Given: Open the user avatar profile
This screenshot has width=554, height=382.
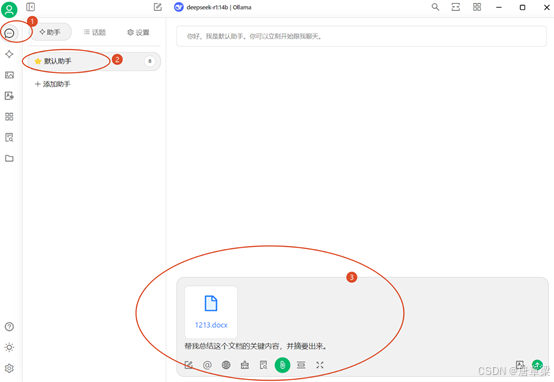Looking at the screenshot, I should click(x=9, y=9).
